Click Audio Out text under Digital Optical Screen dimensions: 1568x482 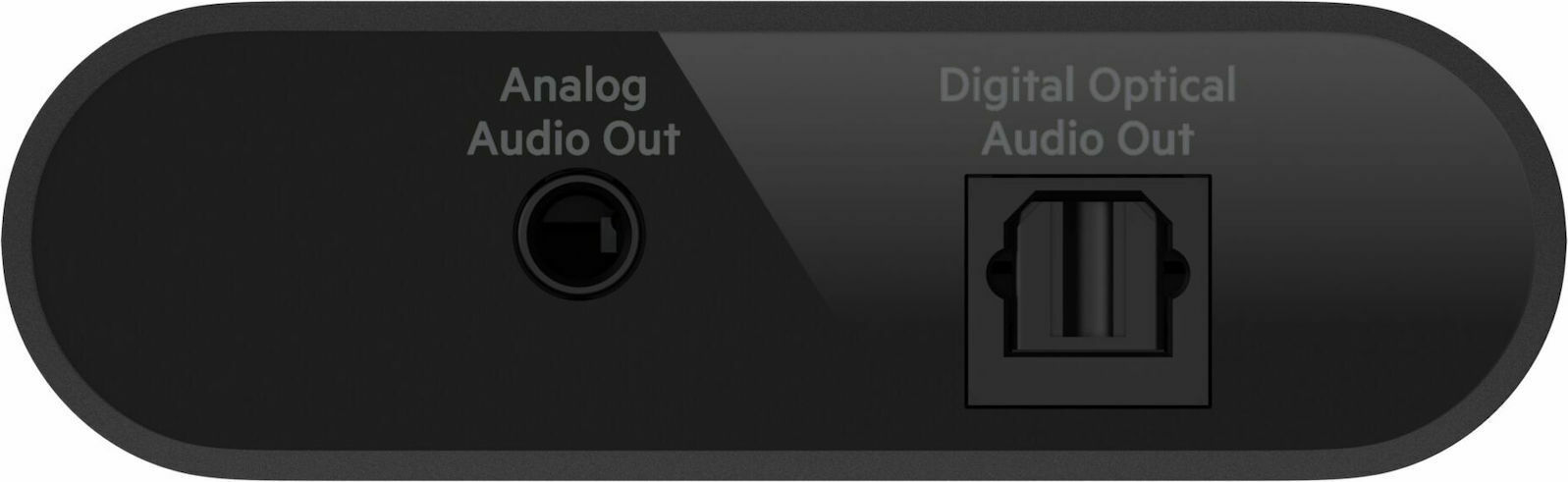(1088, 138)
